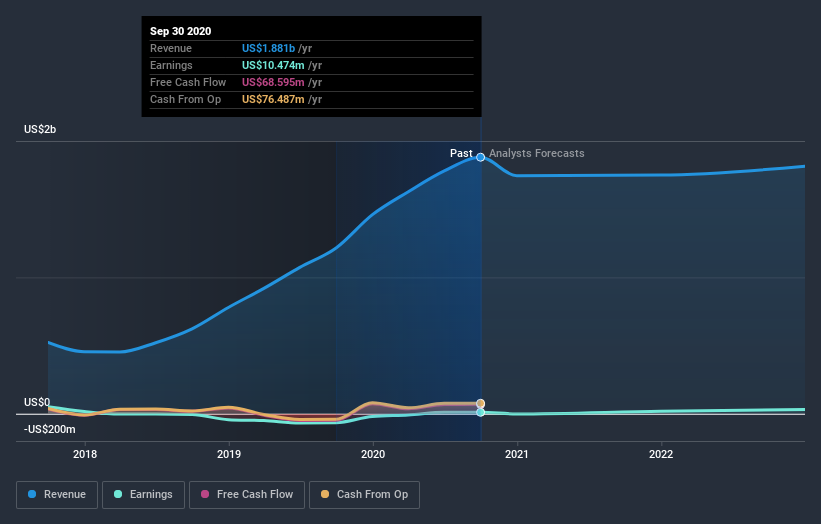
Task: Click the -US$200m y-axis label
Action: pyautogui.click(x=49, y=429)
